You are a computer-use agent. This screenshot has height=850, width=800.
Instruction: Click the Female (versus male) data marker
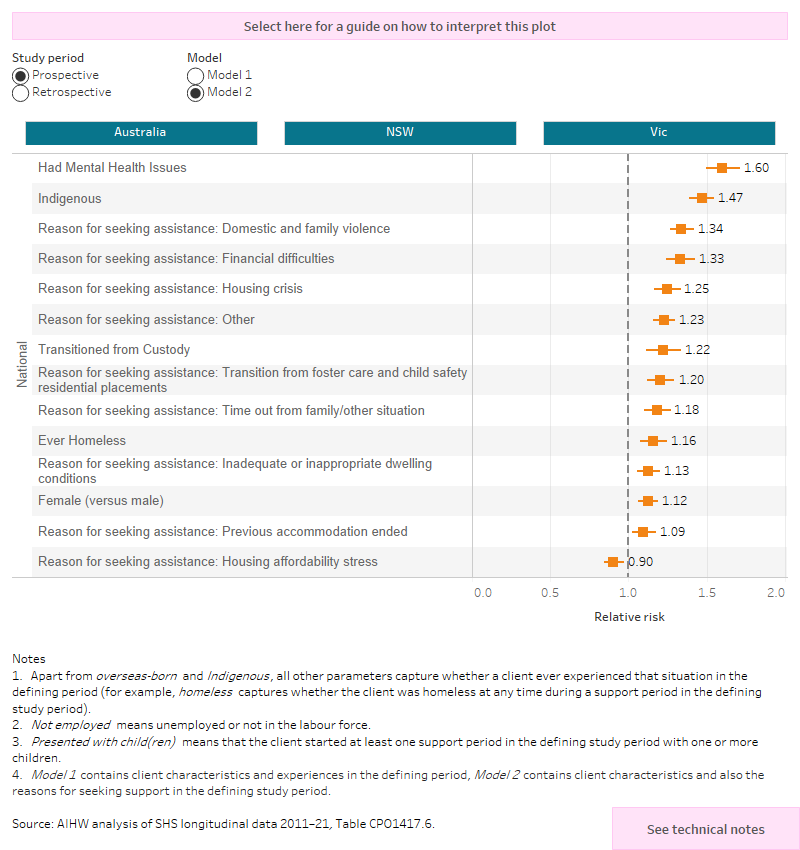[x=647, y=501]
